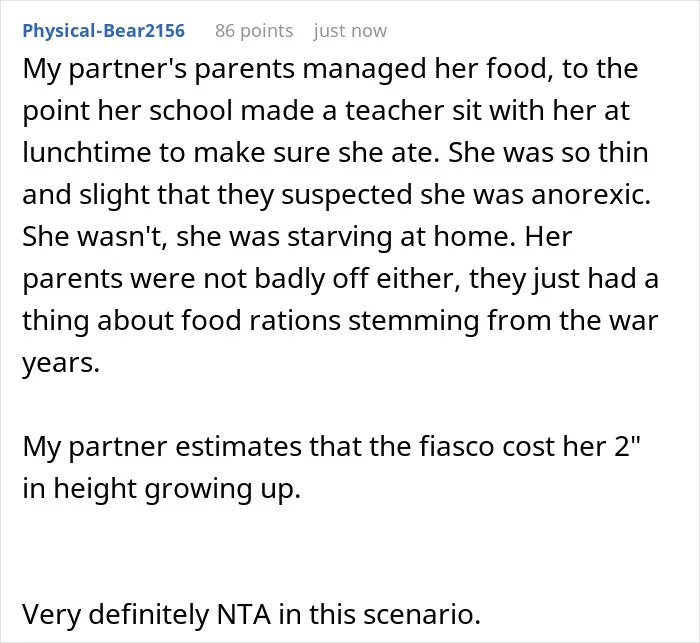
Task: Click the line beginning "My partner's parents managed"
Action: (330, 70)
